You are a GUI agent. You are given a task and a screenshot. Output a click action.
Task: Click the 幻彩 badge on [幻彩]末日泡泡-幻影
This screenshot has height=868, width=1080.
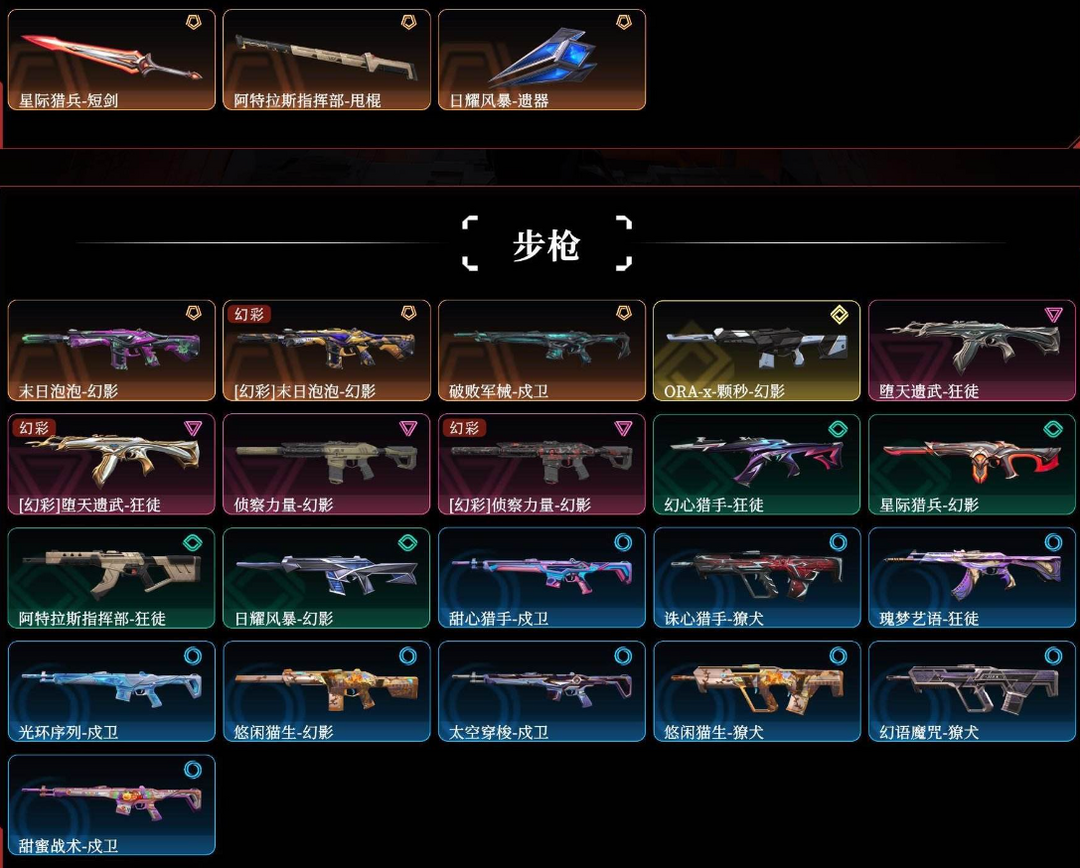249,314
